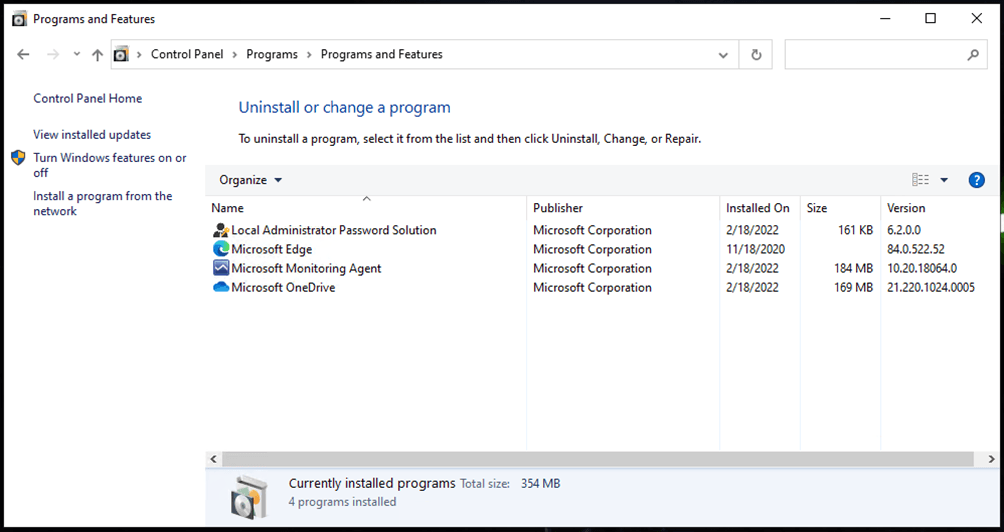Open View installed updates link
This screenshot has width=1004, height=532.
[x=92, y=134]
